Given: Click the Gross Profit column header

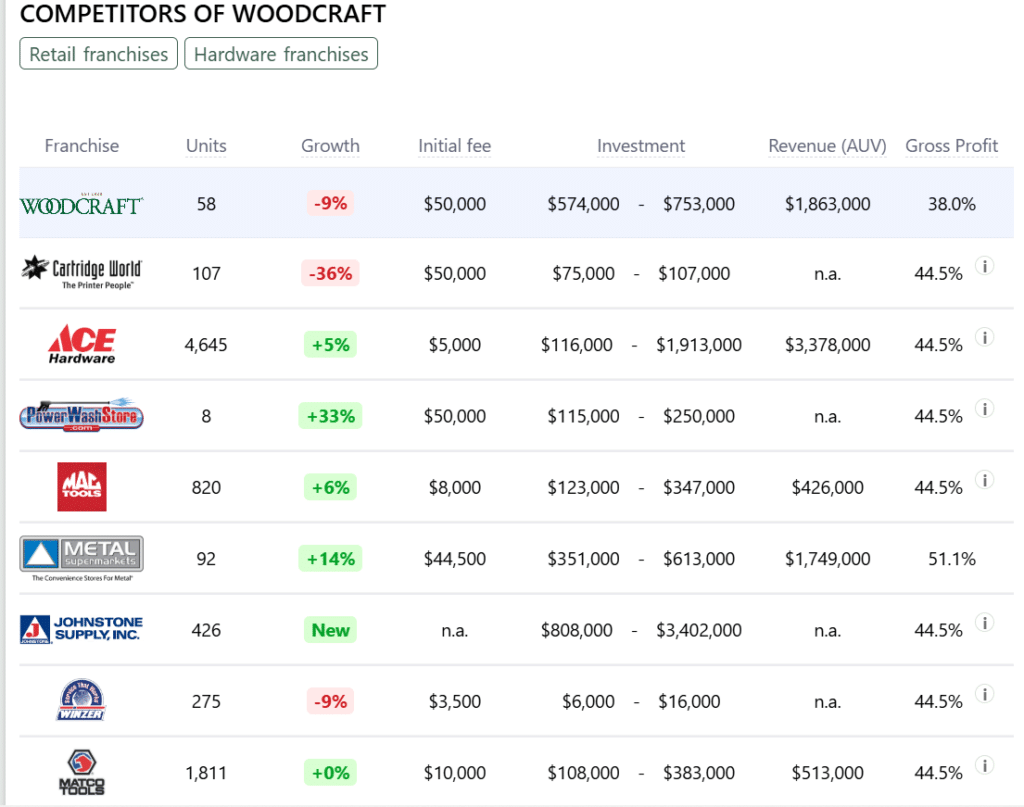Looking at the screenshot, I should [952, 146].
